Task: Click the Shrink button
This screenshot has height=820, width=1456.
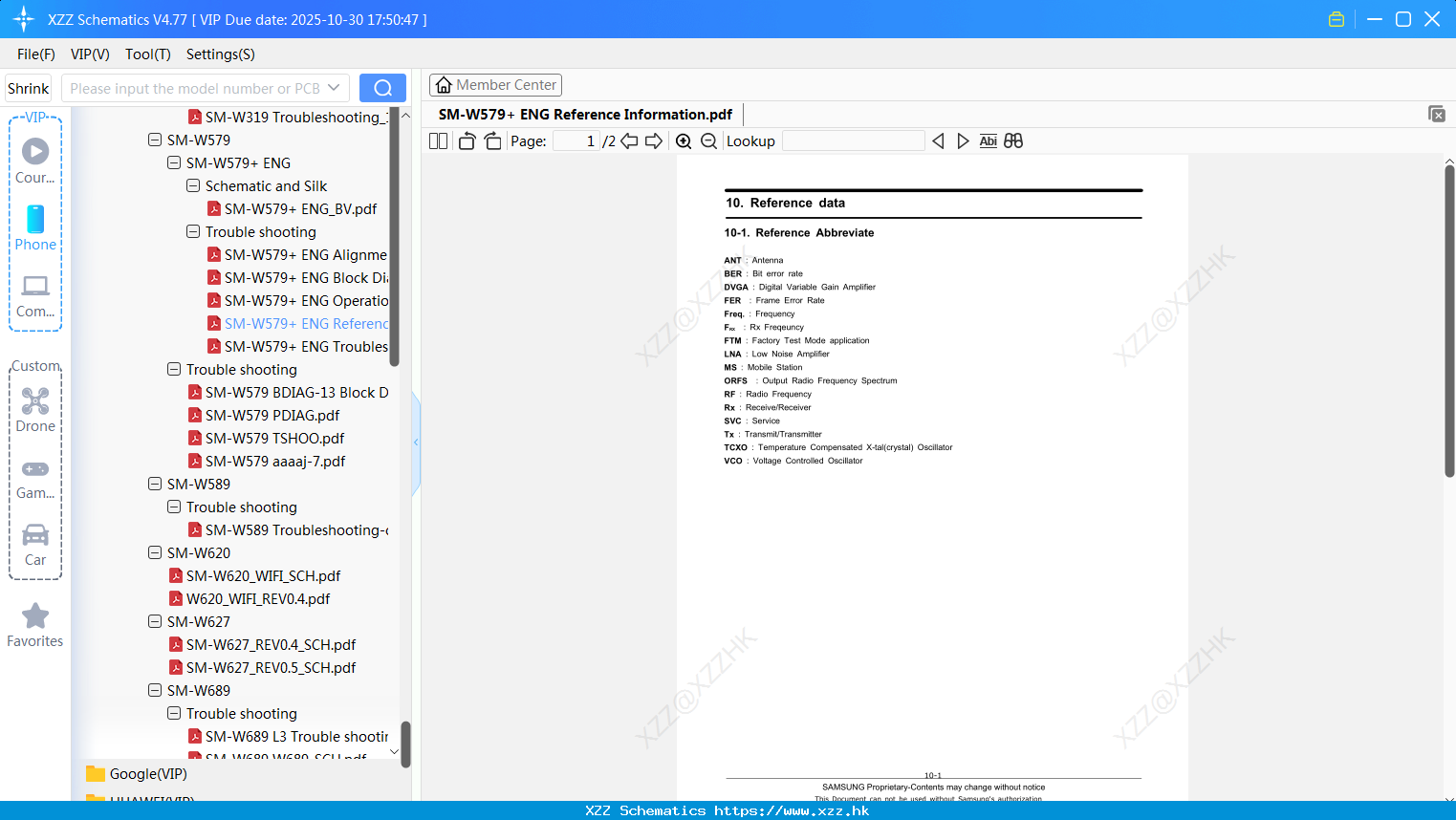Action: 28,88
